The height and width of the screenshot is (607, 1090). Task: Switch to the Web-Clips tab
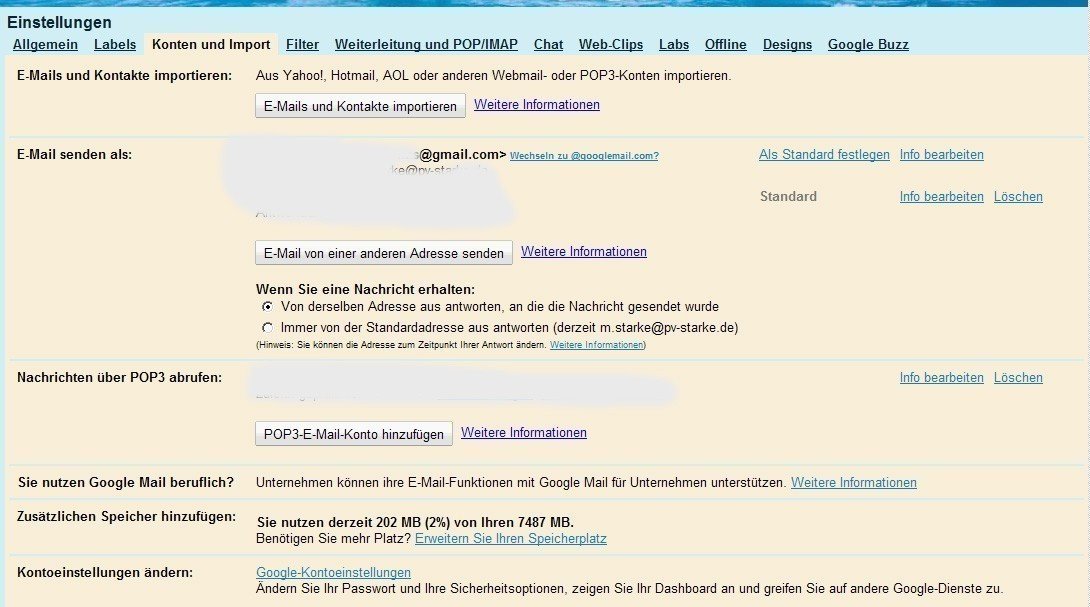pos(611,44)
